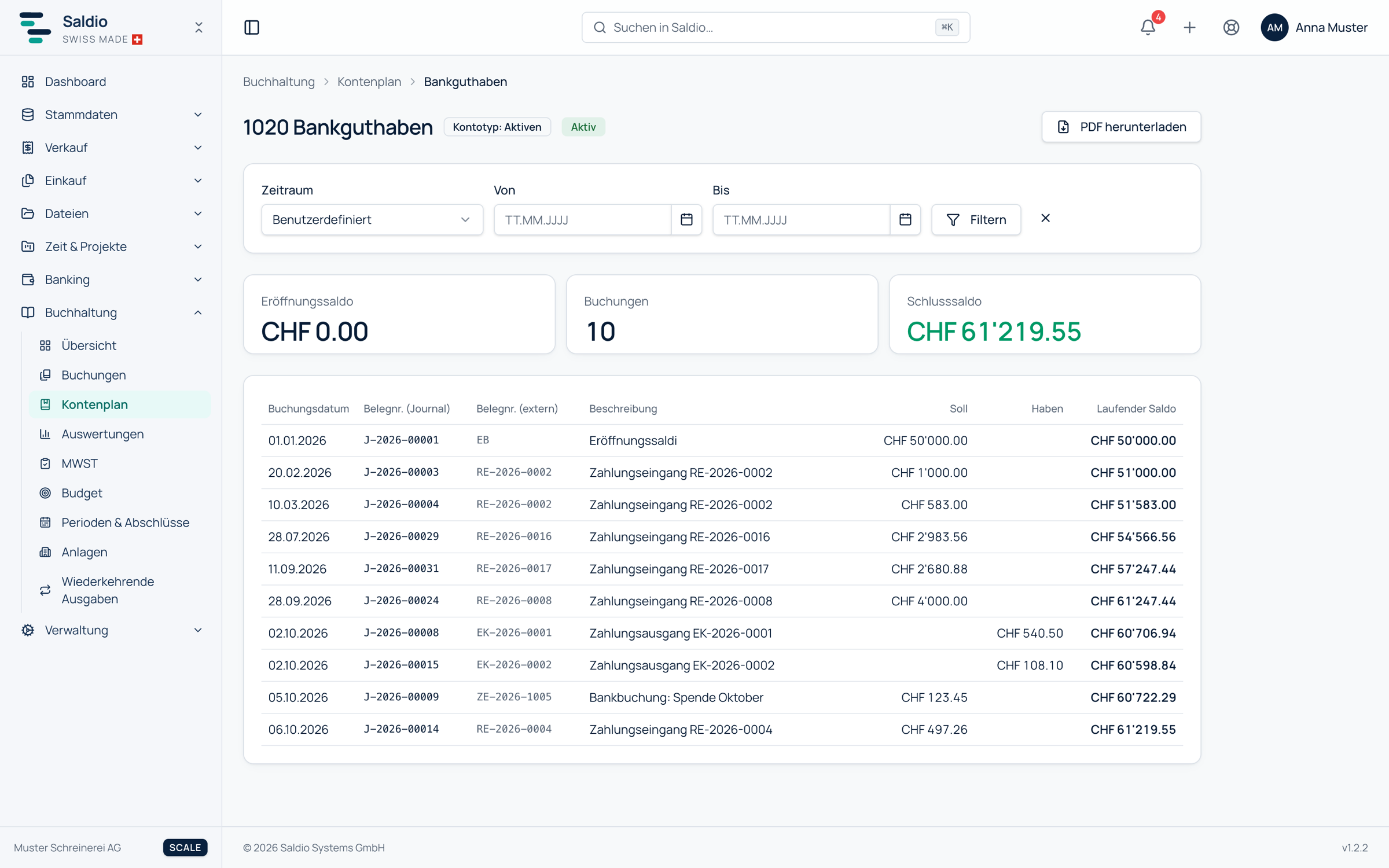The height and width of the screenshot is (868, 1389).
Task: Open the notifications bell
Action: coord(1148,27)
